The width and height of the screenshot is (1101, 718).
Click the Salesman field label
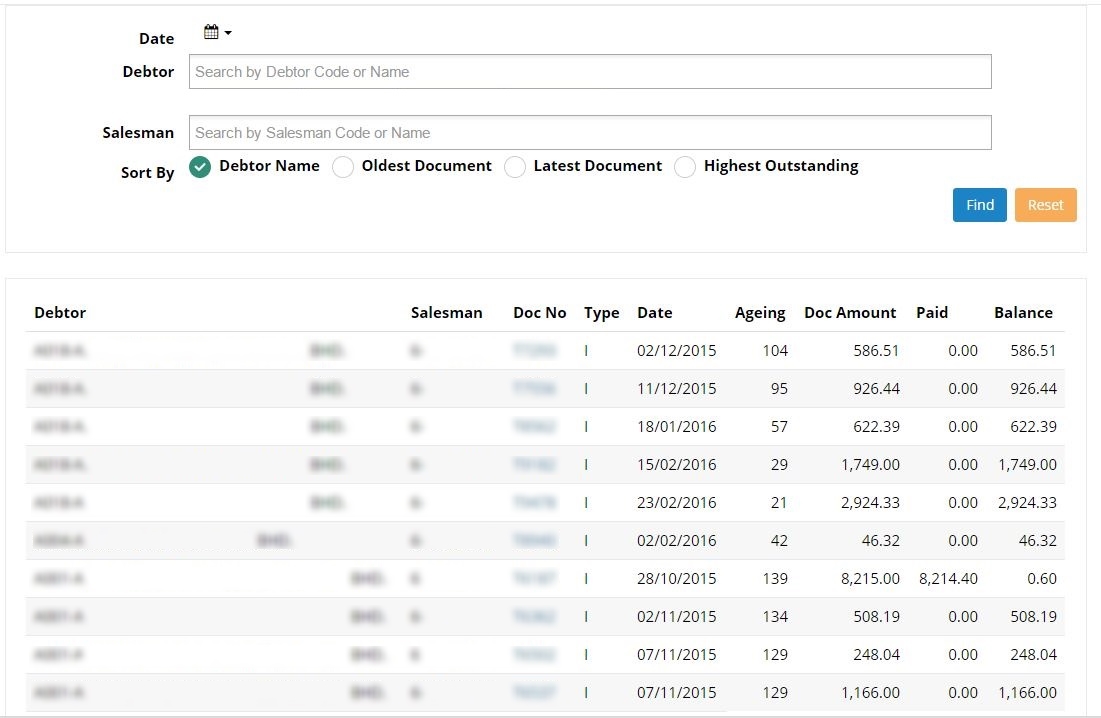[x=138, y=133]
